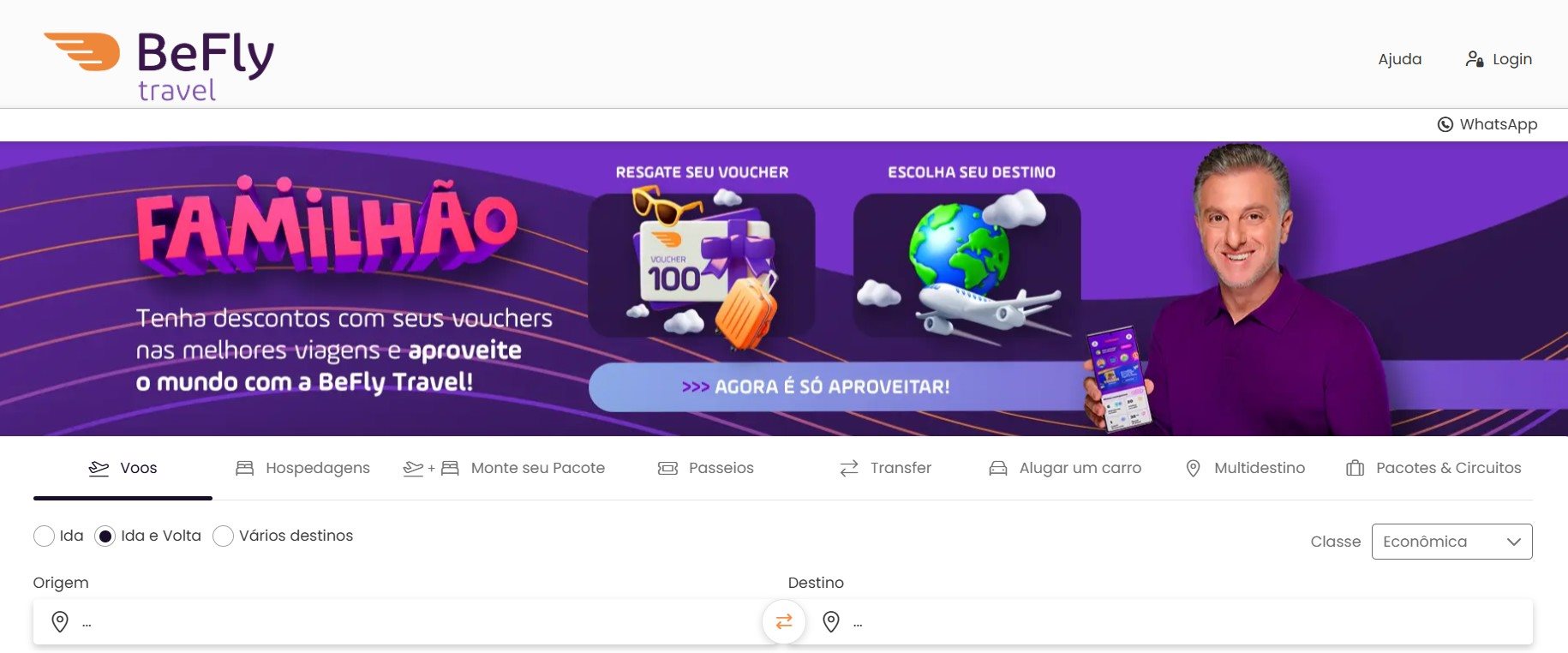This screenshot has height=653, width=1568.
Task: Click the WhatsApp icon
Action: tap(1445, 124)
